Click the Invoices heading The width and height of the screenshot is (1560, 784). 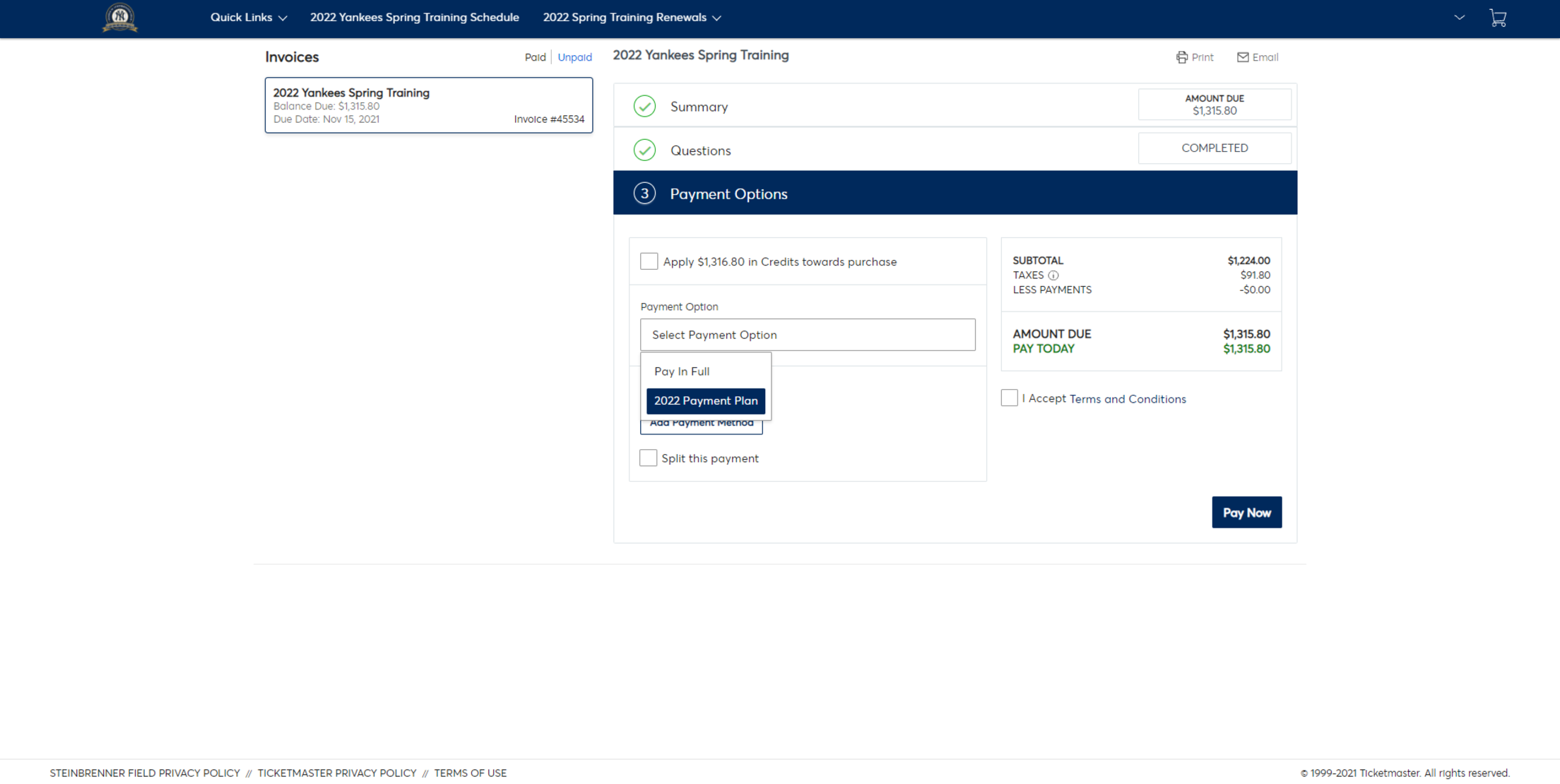click(292, 57)
